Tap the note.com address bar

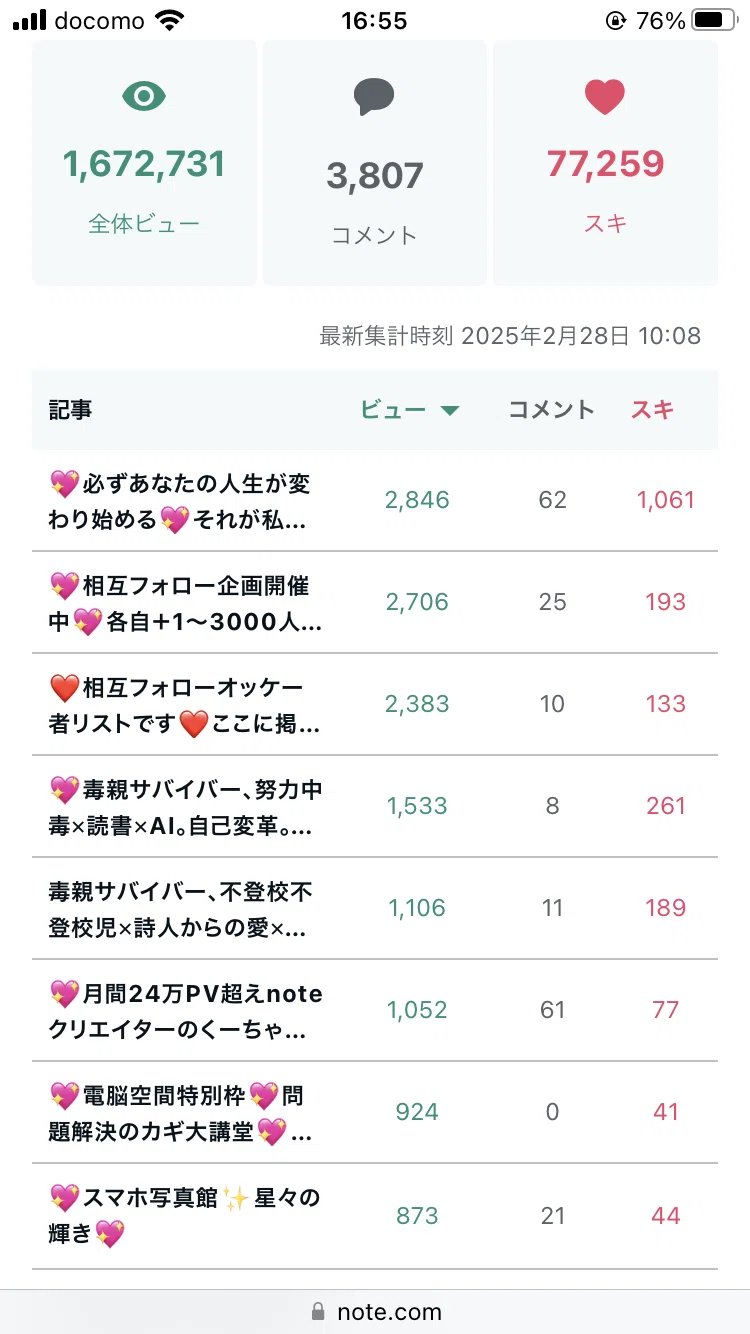[x=375, y=1311]
